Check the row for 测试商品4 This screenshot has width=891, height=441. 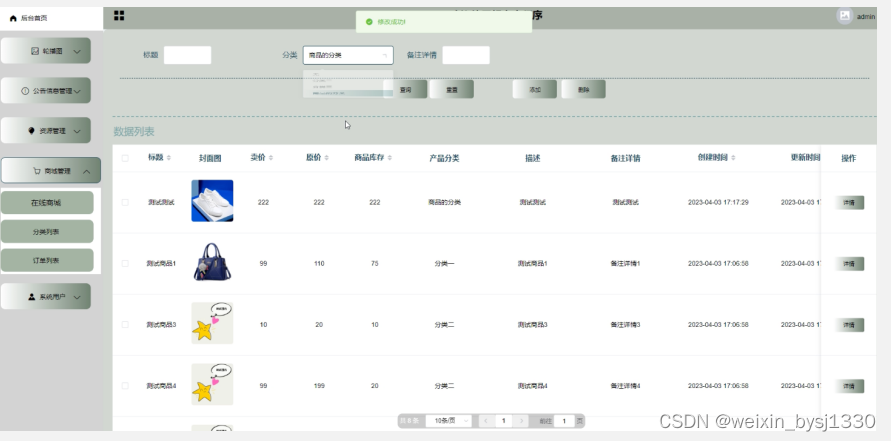click(x=125, y=386)
